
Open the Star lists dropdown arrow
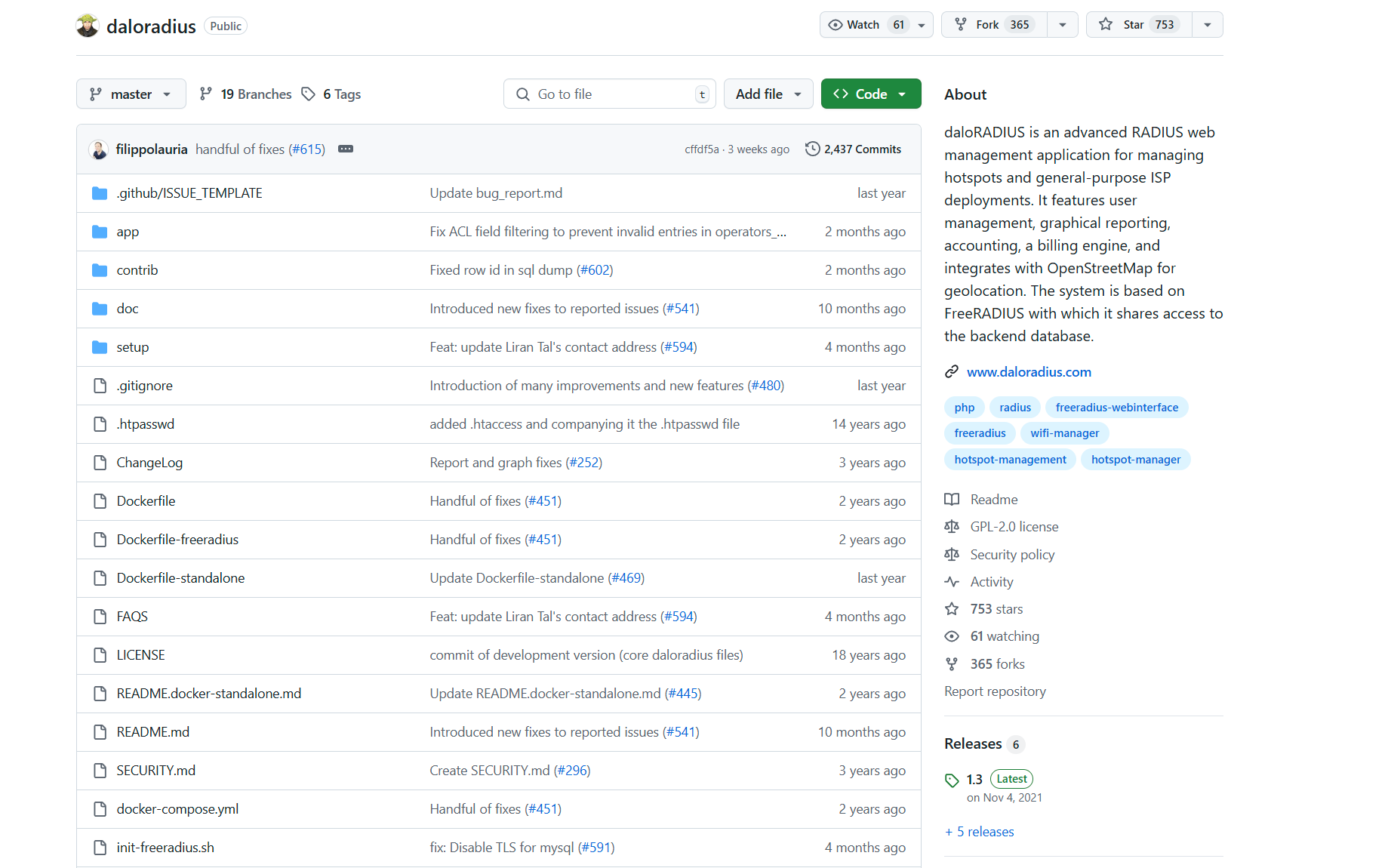point(1208,25)
